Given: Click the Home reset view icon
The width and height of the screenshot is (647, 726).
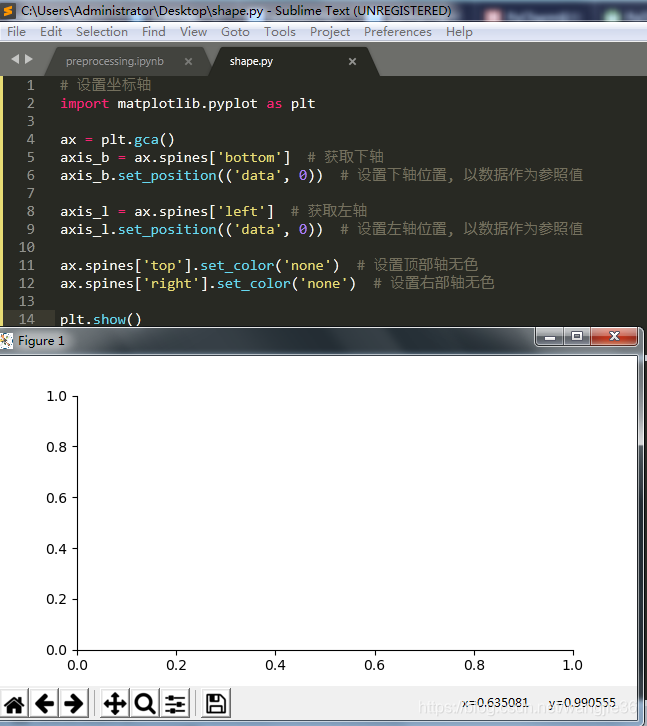Looking at the screenshot, I should (x=14, y=703).
